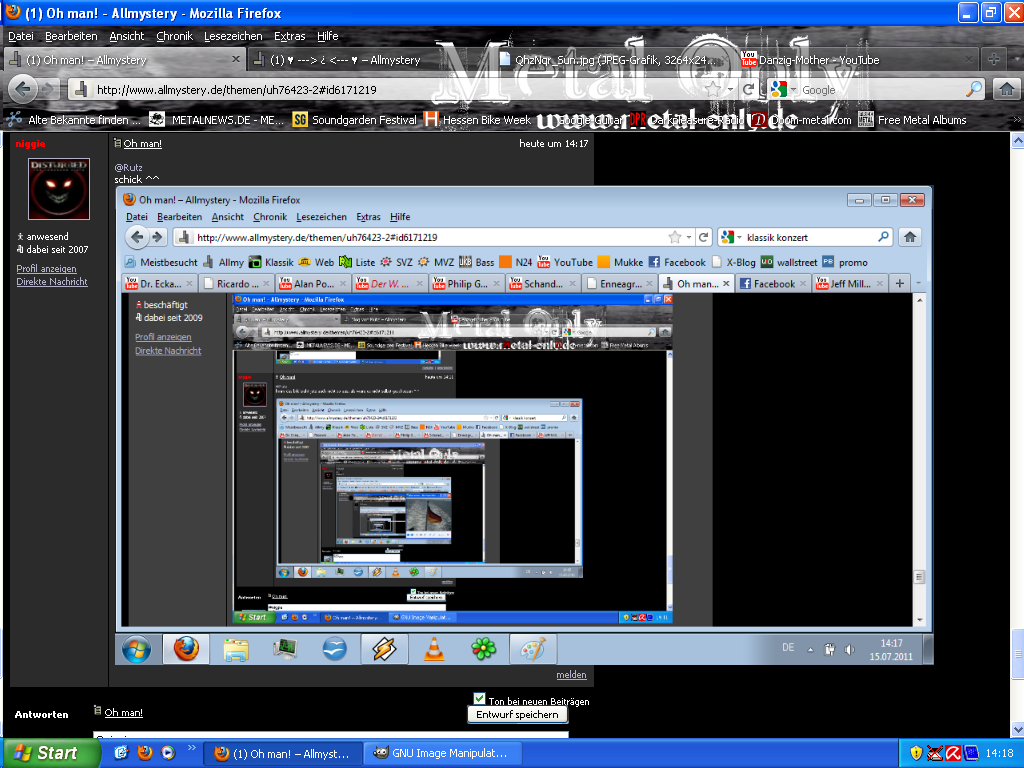The height and width of the screenshot is (768, 1024).
Task: Reload the page with the refresh icon
Action: 748,89
